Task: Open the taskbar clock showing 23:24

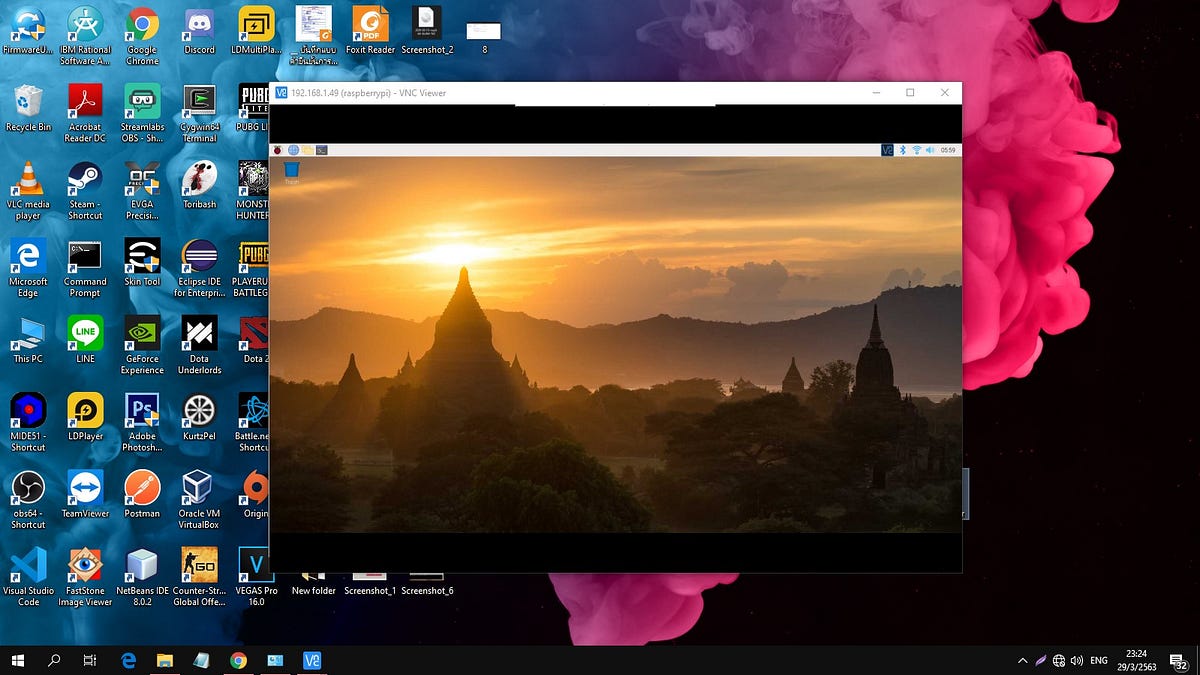Action: click(1136, 660)
